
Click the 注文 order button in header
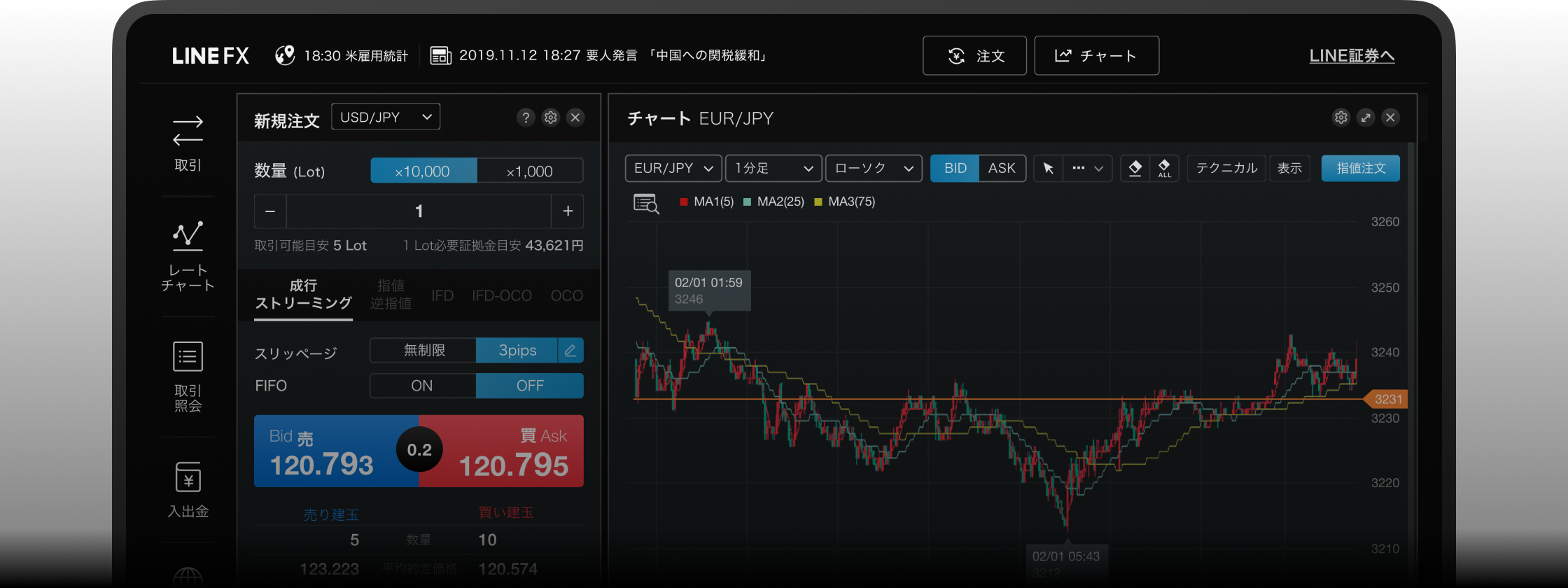[974, 55]
